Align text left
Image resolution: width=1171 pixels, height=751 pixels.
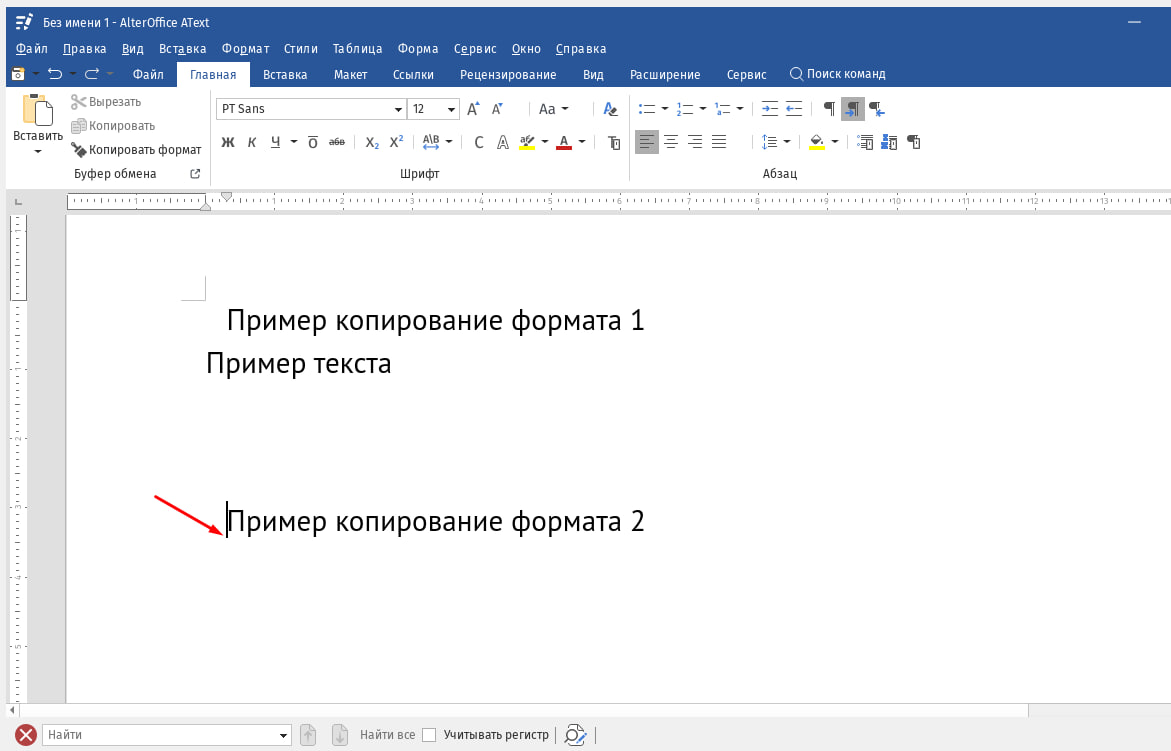pos(647,142)
